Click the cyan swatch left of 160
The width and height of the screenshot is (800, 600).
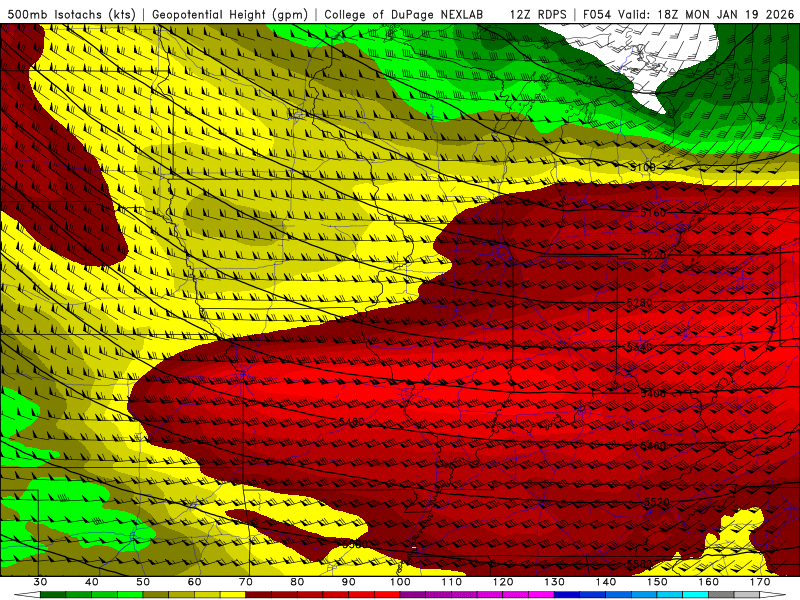click(x=695, y=595)
